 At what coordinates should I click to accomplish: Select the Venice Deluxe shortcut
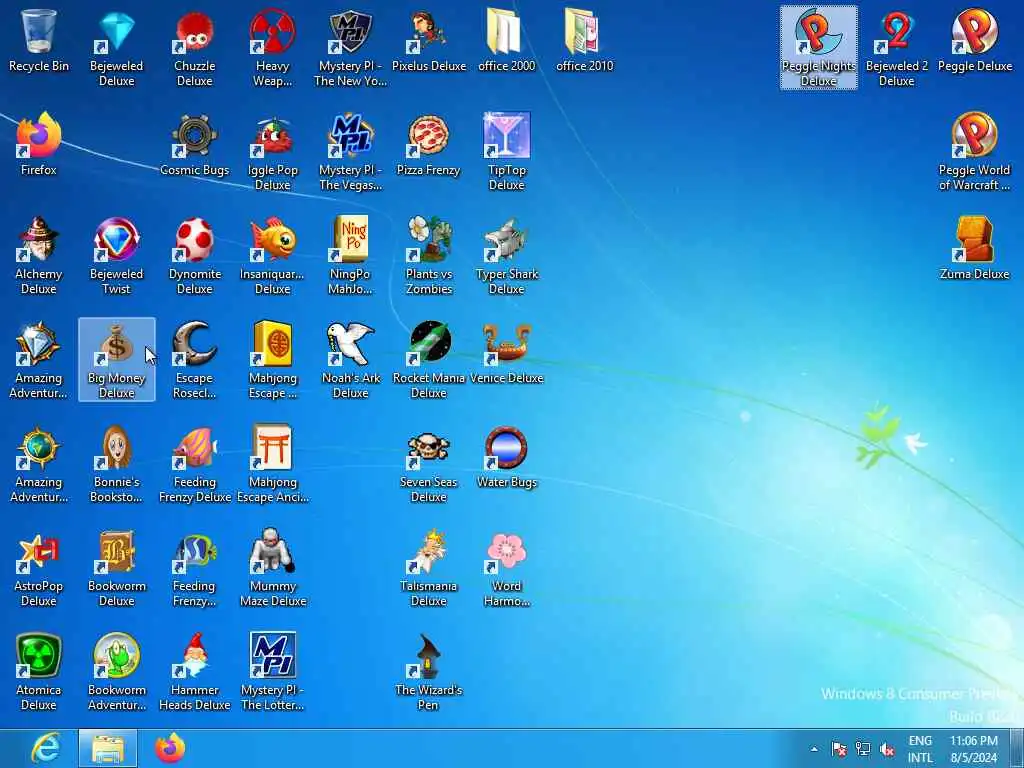coord(507,353)
